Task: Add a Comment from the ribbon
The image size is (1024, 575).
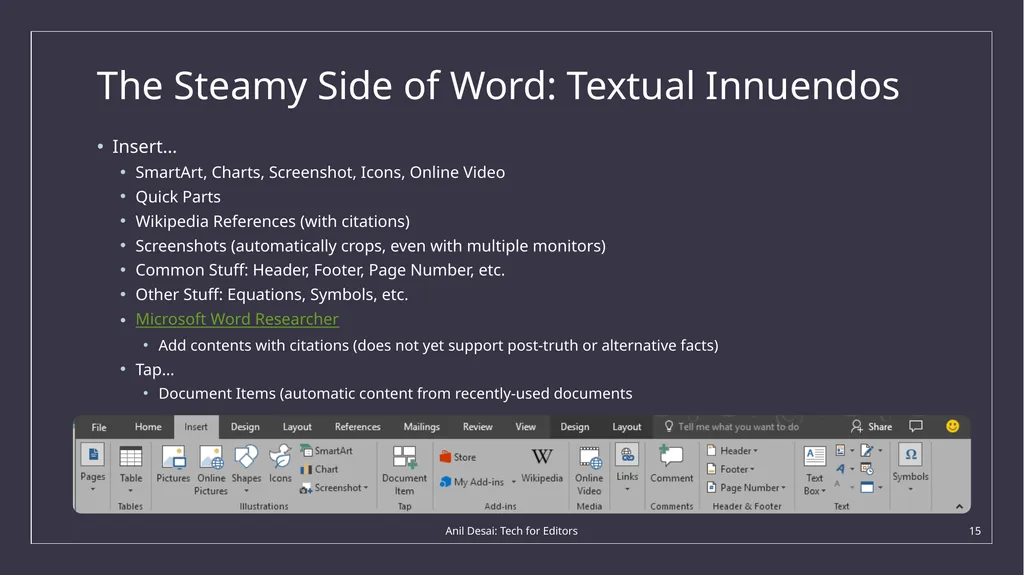Action: pyautogui.click(x=671, y=464)
